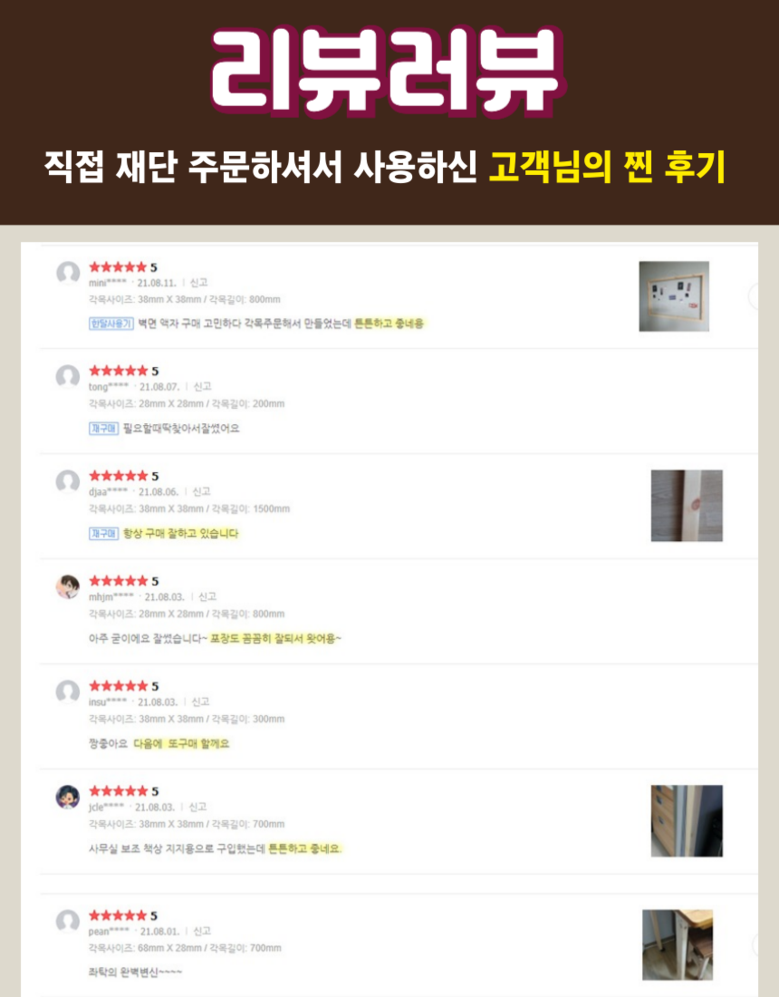This screenshot has height=997, width=779.
Task: Click 신고 link on tong's review
Action: (202, 387)
